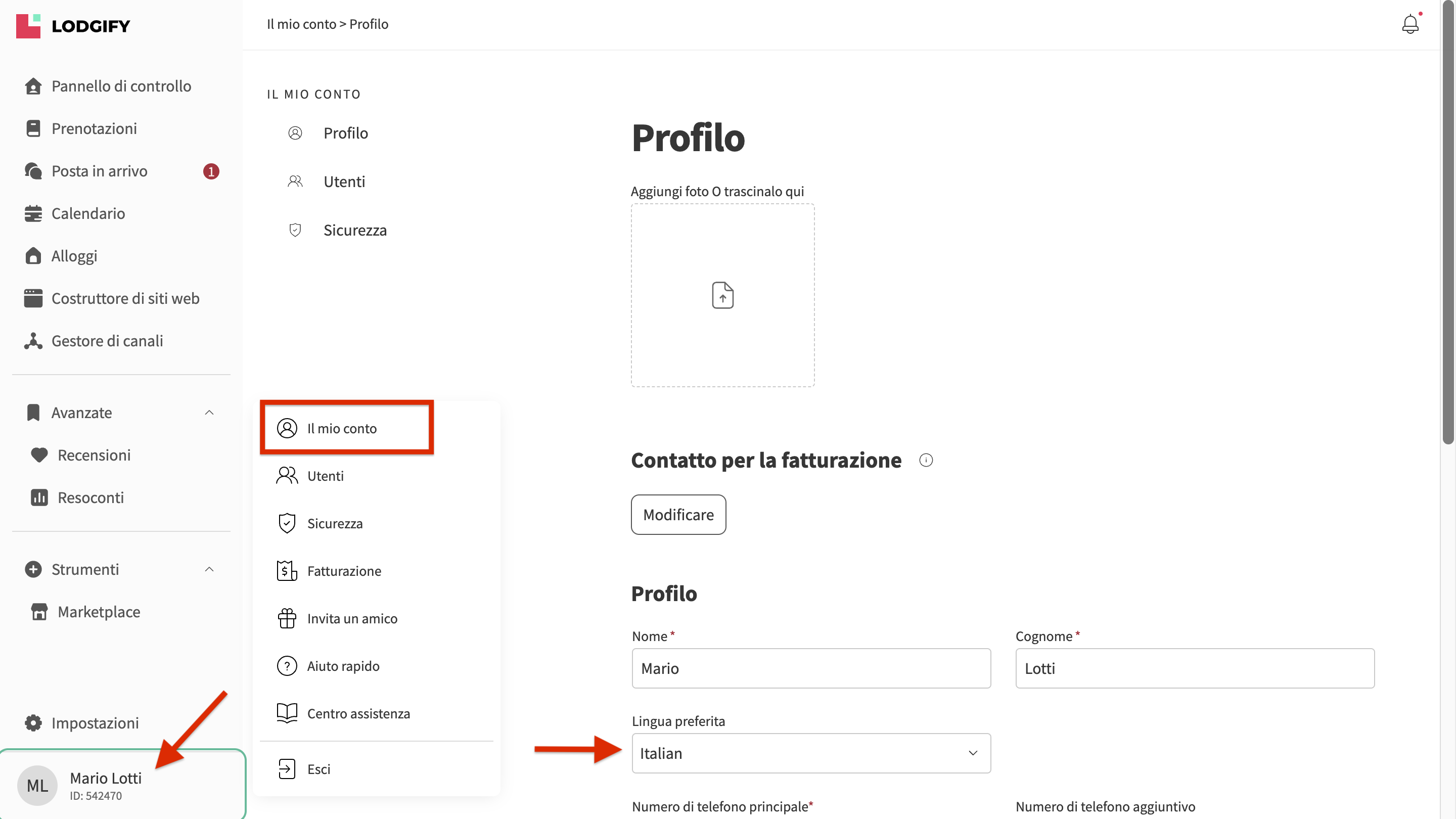Focus the Nome input field
This screenshot has width=1456, height=819.
(x=811, y=668)
